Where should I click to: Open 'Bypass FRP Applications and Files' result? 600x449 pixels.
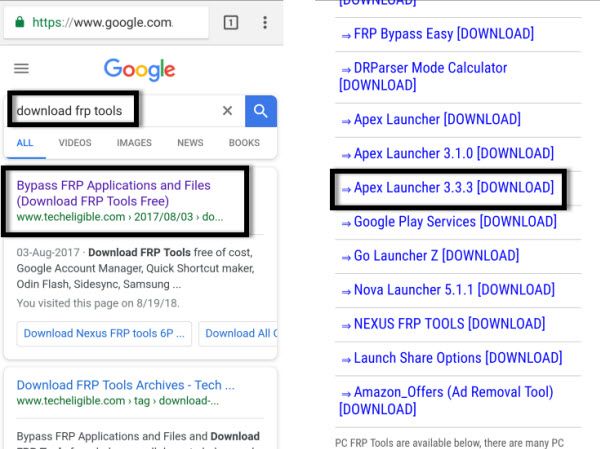pos(114,193)
